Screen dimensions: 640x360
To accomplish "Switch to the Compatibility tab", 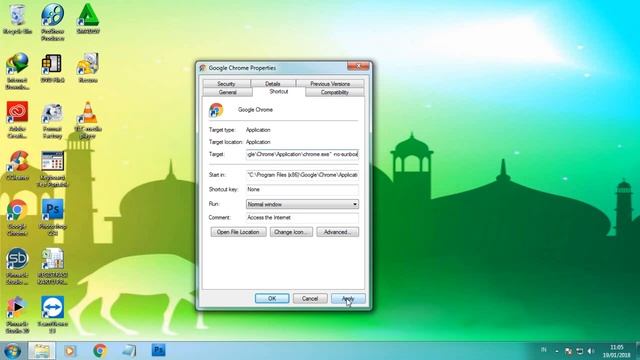I will 335,92.
